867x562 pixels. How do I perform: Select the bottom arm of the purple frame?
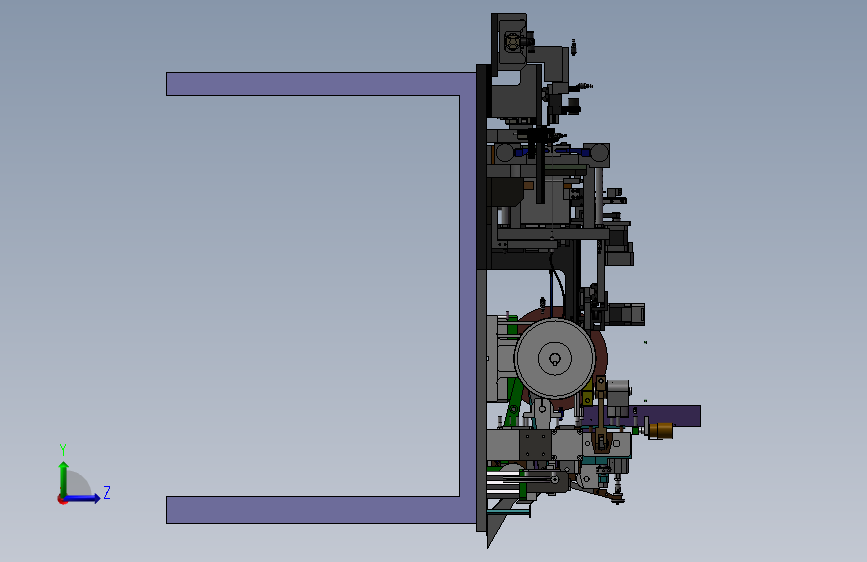click(x=321, y=509)
